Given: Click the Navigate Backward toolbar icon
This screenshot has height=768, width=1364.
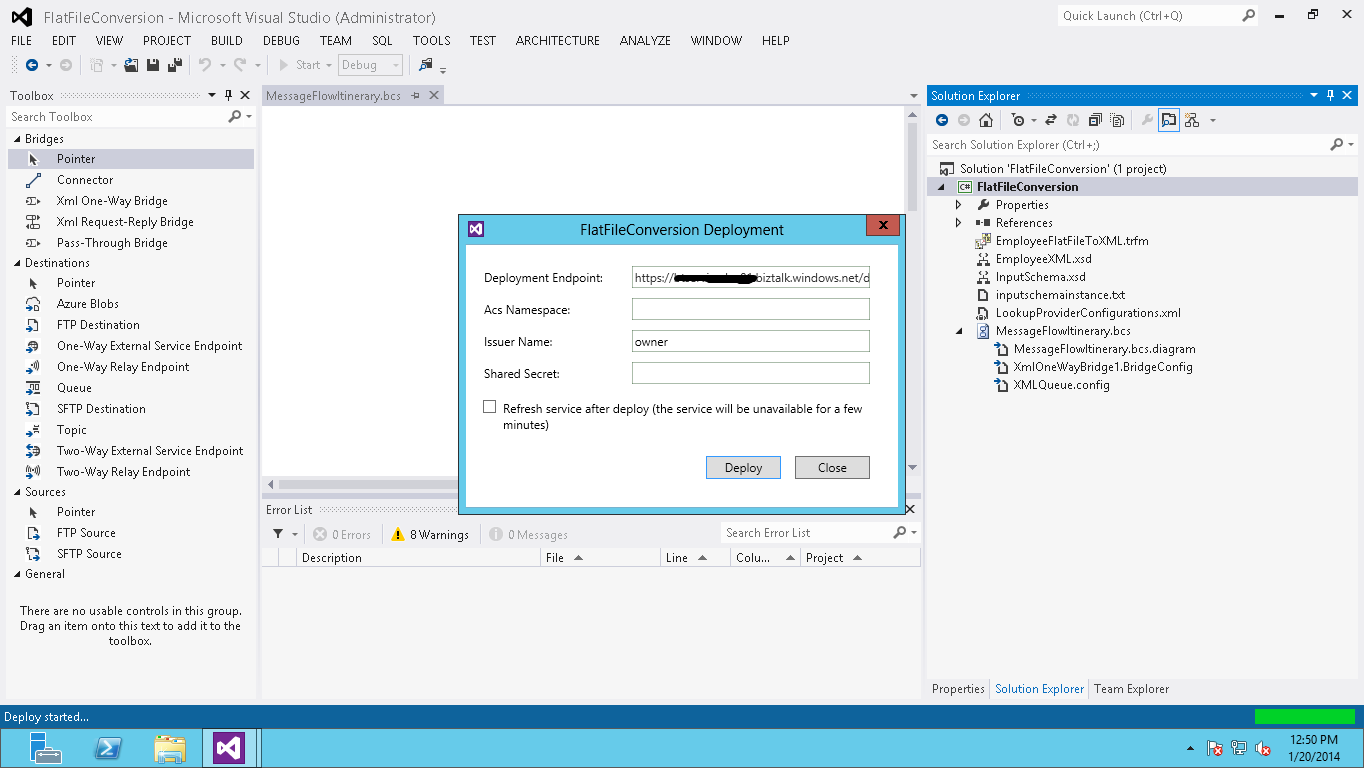Looking at the screenshot, I should pyautogui.click(x=32, y=65).
